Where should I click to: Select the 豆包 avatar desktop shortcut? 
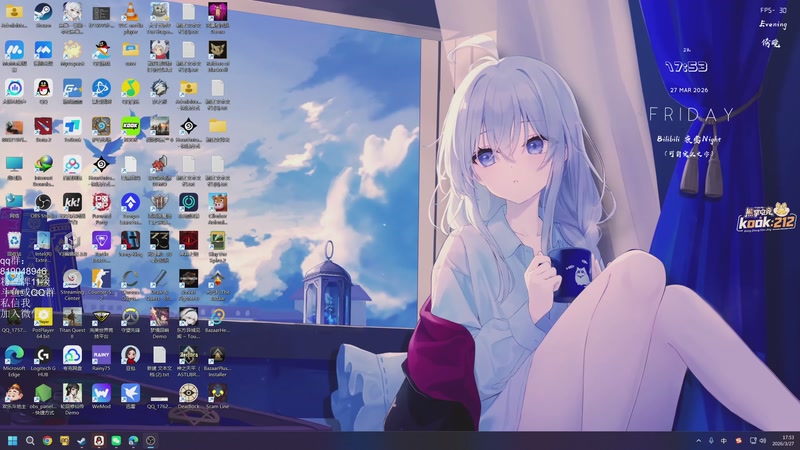[131, 358]
